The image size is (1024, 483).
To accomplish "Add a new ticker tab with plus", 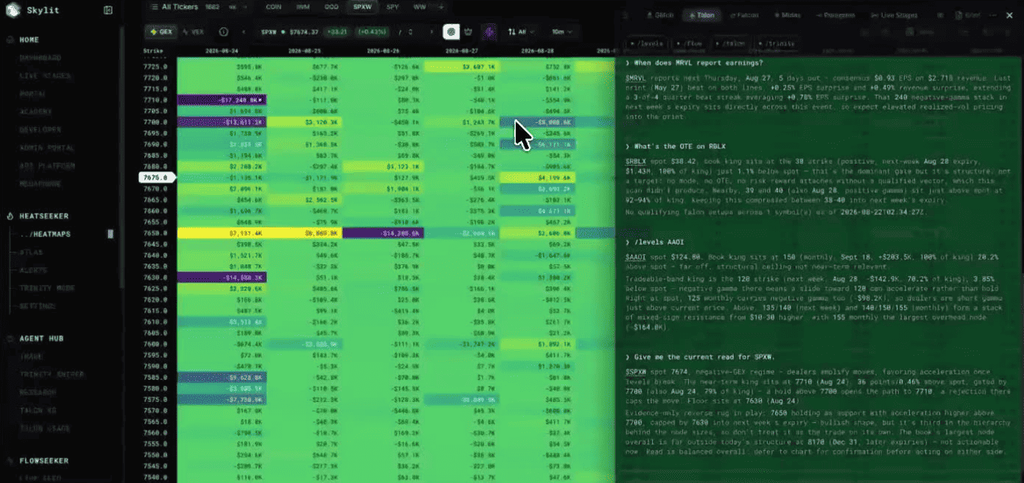I will click(x=441, y=7).
